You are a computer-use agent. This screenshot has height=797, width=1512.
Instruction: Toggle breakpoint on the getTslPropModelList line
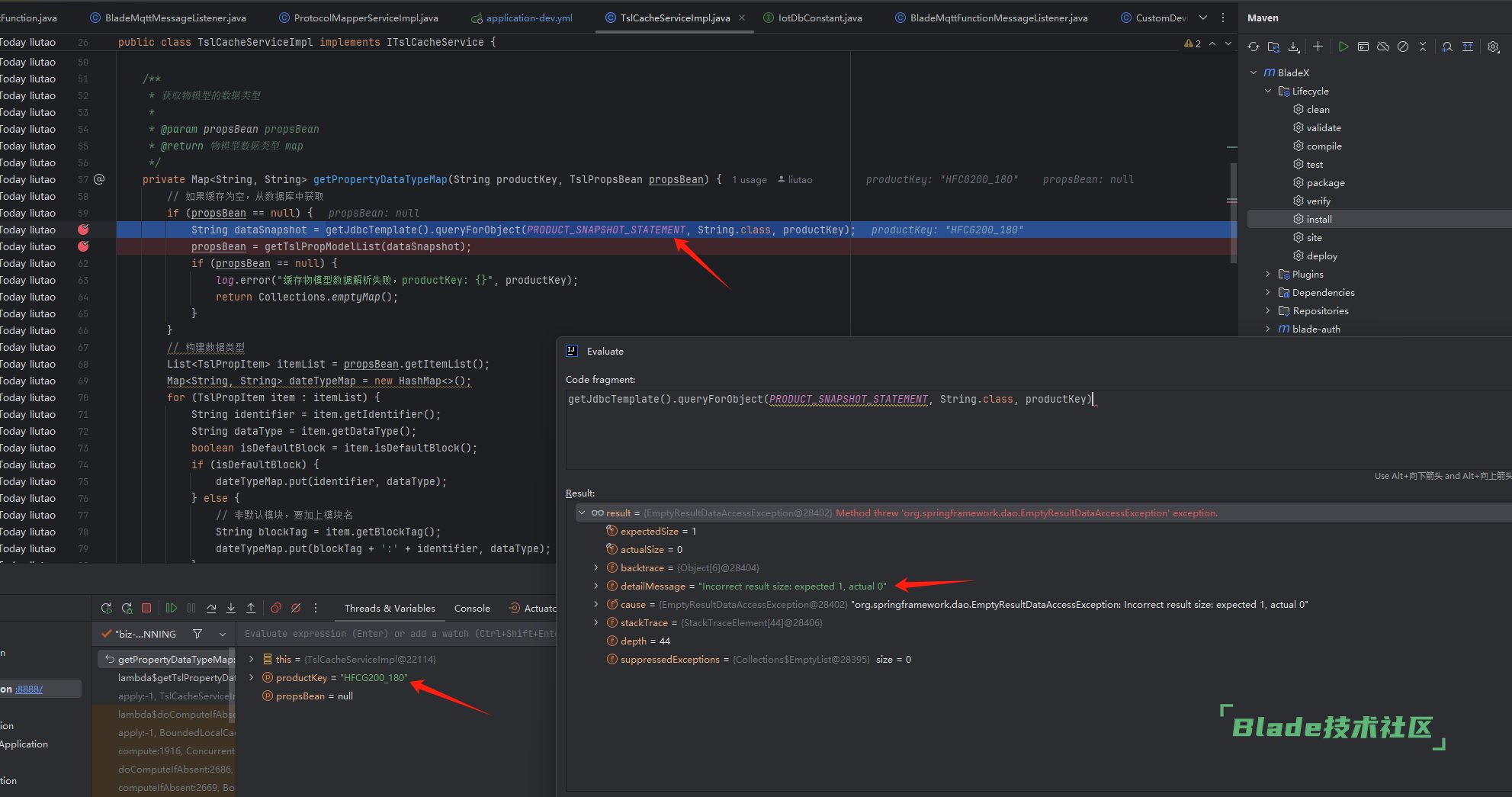[83, 246]
